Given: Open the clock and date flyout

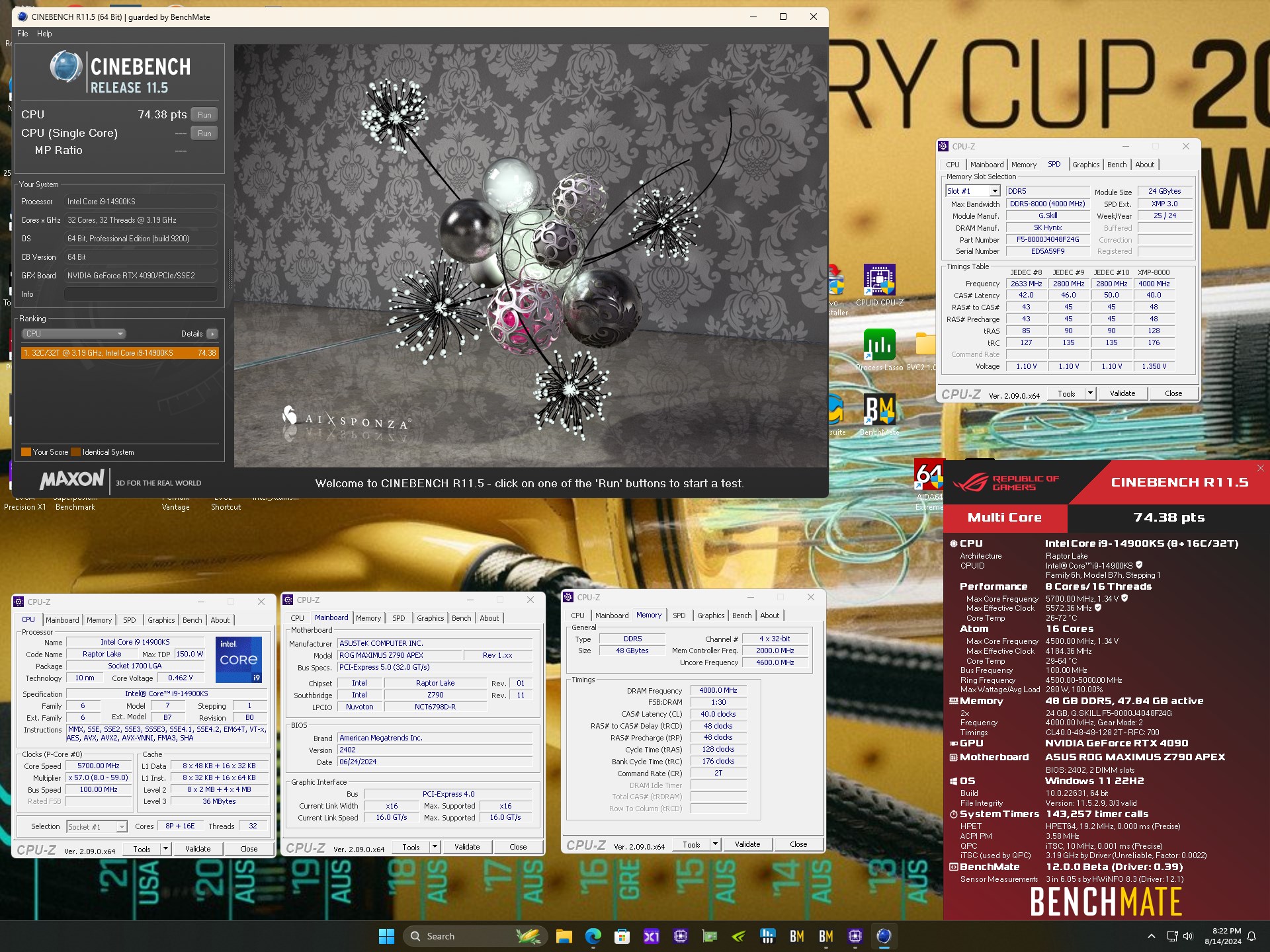Looking at the screenshot, I should (x=1222, y=936).
